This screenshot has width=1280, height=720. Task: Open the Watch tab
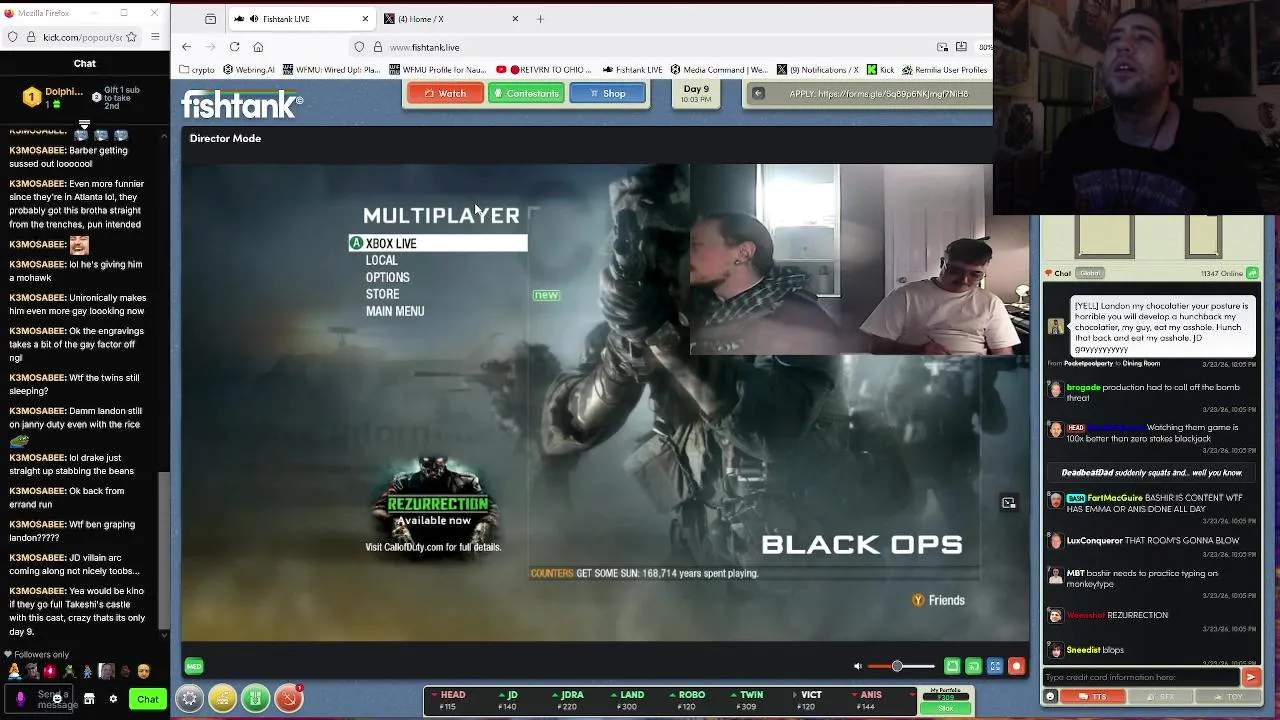pos(445,93)
